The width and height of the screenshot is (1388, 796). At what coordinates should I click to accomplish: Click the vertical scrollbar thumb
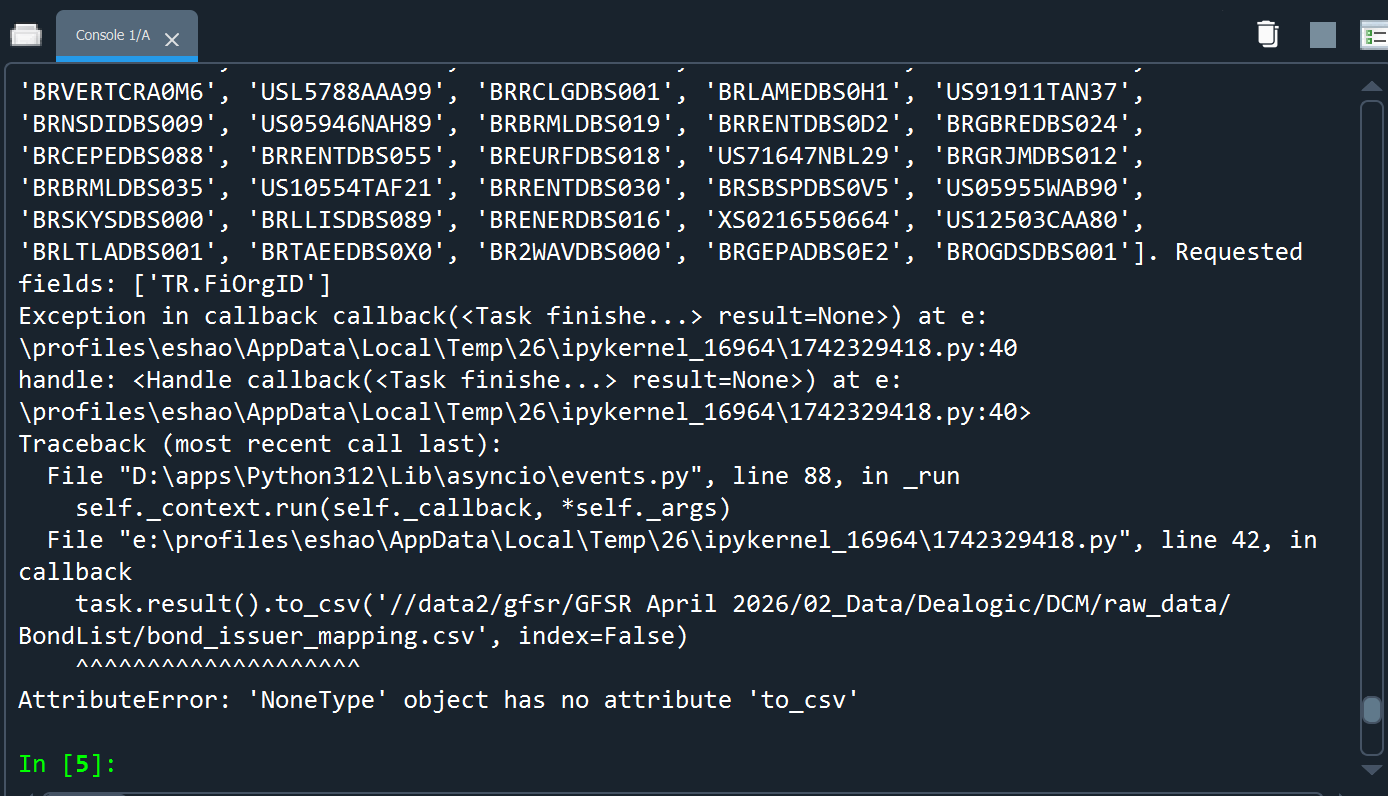pos(1372,709)
